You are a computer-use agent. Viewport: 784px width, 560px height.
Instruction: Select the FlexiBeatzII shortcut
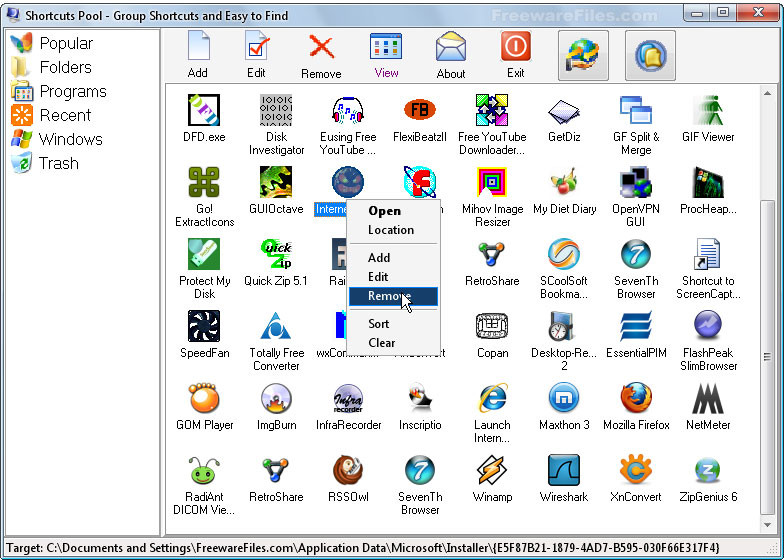(x=420, y=118)
